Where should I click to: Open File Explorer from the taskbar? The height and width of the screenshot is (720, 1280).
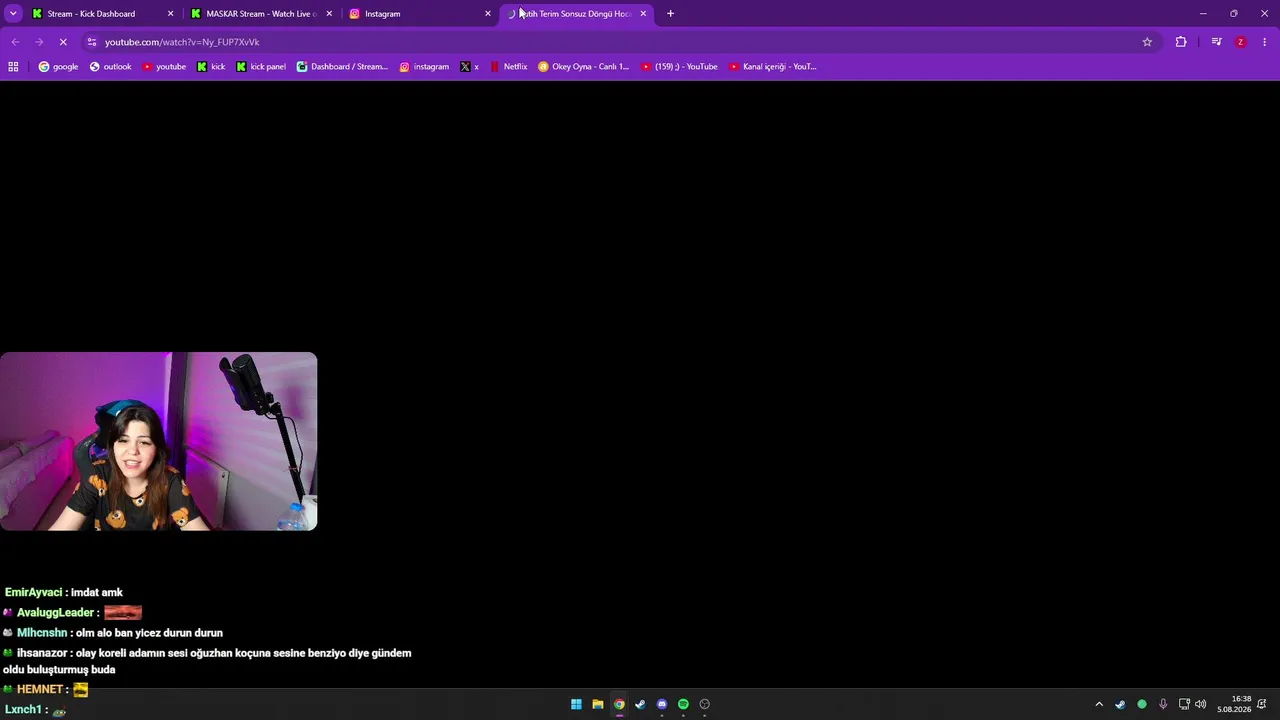[598, 704]
